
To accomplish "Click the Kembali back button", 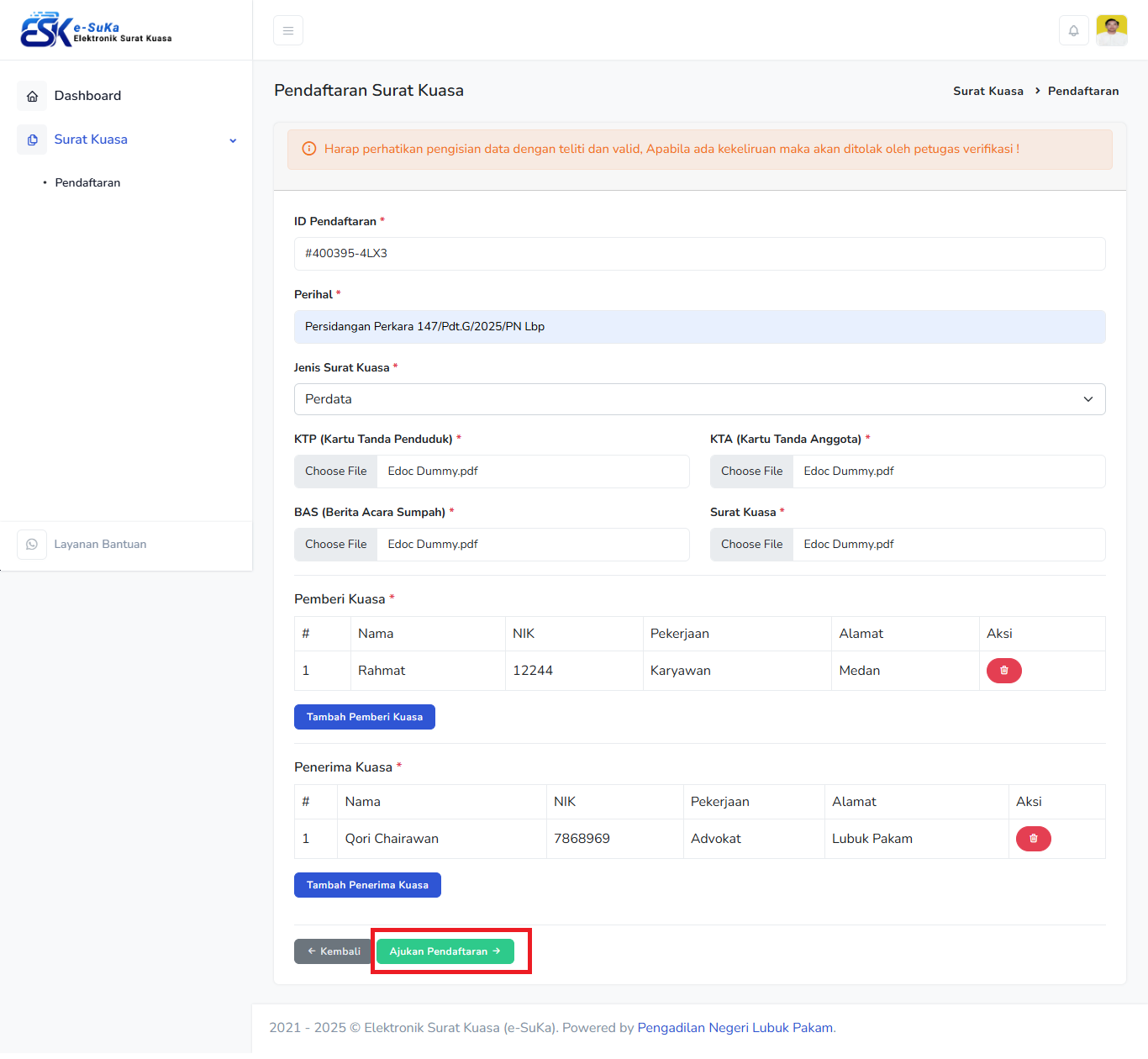I will pos(334,951).
